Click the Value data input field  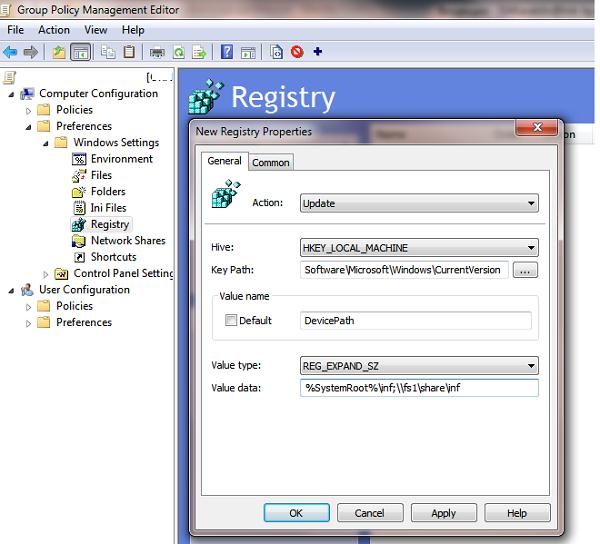tap(419, 388)
